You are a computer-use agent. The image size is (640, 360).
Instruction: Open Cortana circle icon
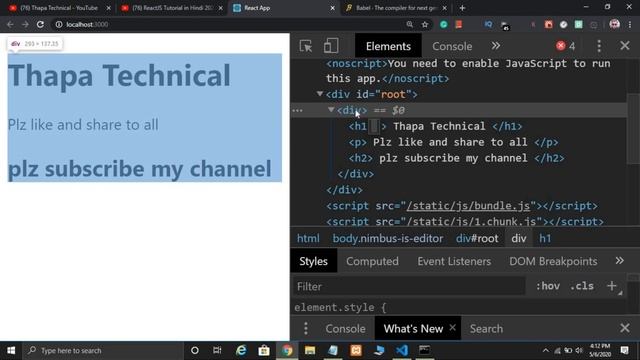tap(195, 350)
